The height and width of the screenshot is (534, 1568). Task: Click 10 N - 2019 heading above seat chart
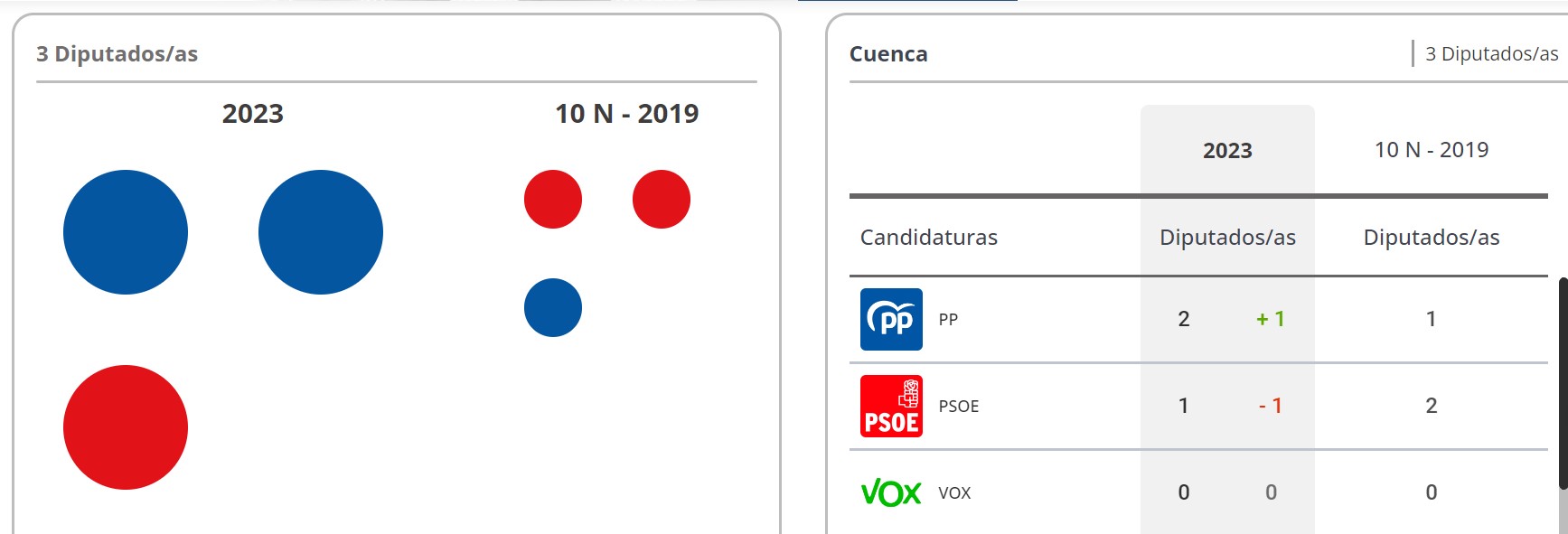tap(627, 114)
